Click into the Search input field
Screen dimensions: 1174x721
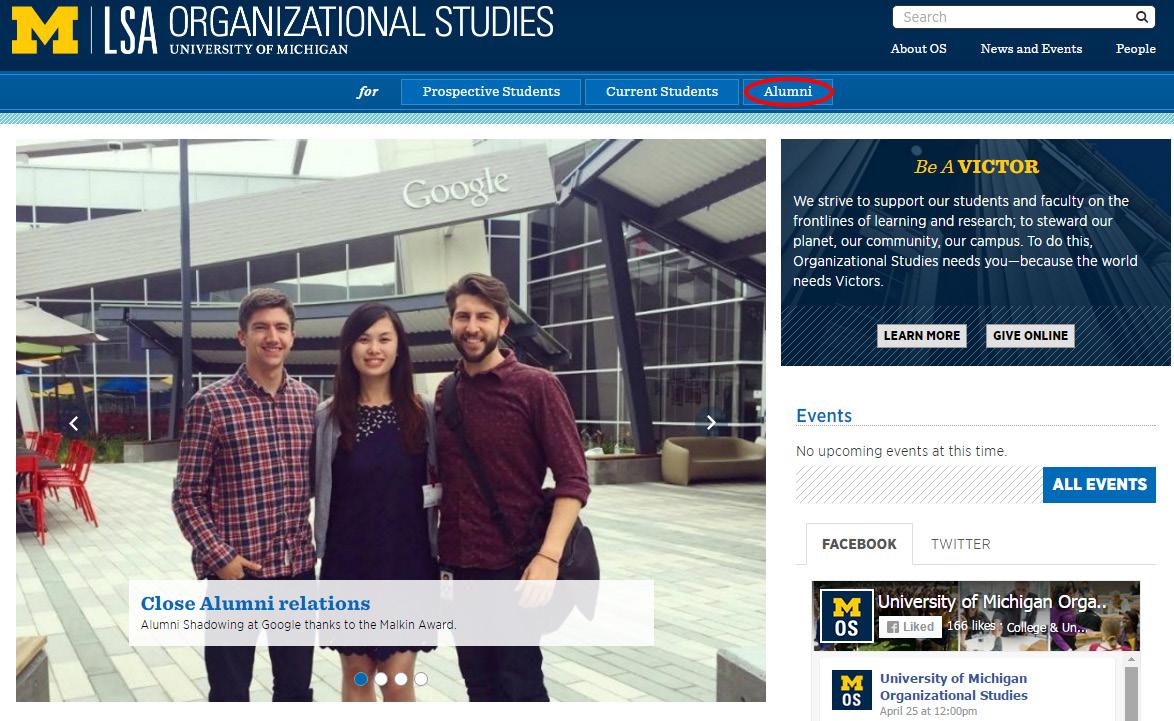pyautogui.click(x=1015, y=16)
